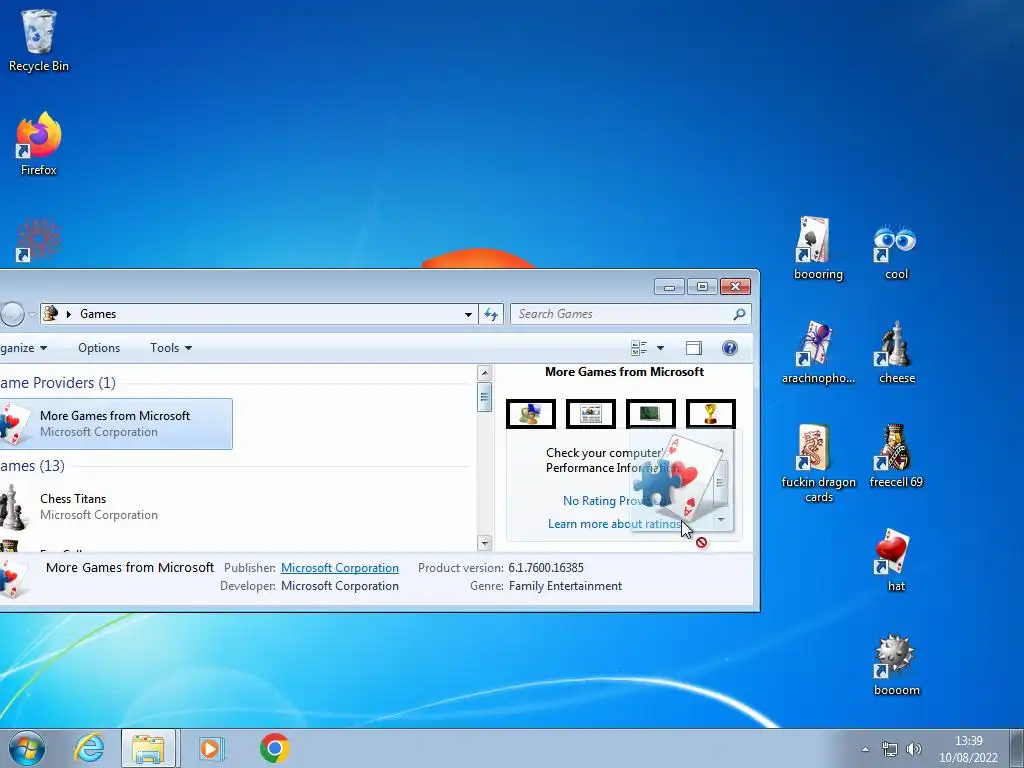
Task: Launch the Firefox desktop shortcut
Action: (39, 144)
